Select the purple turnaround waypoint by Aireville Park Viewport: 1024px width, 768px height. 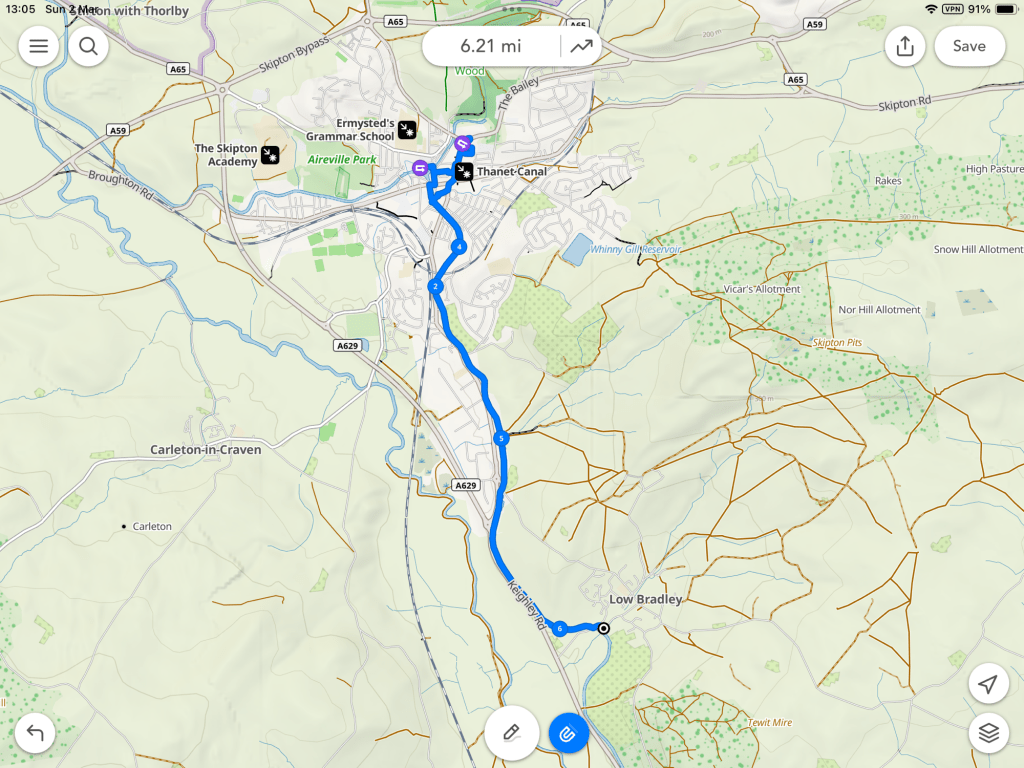pos(420,168)
